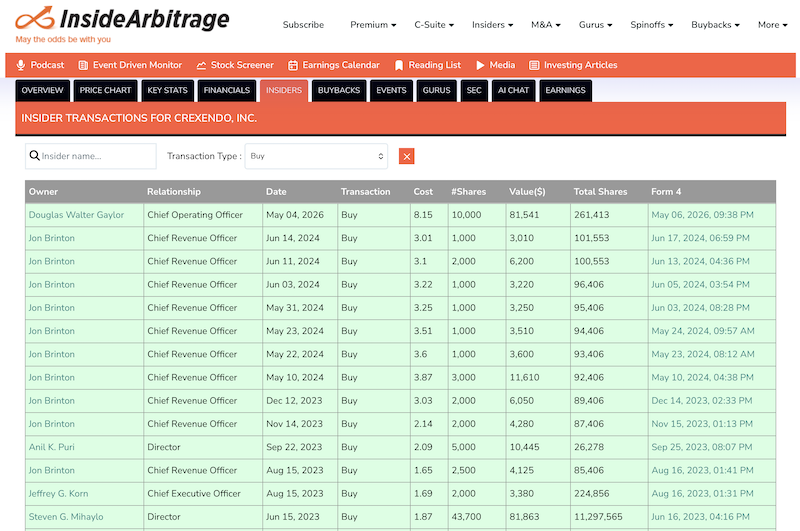The height and width of the screenshot is (531, 800).
Task: Select the Chief Operating Officer cell
Action: (203, 215)
